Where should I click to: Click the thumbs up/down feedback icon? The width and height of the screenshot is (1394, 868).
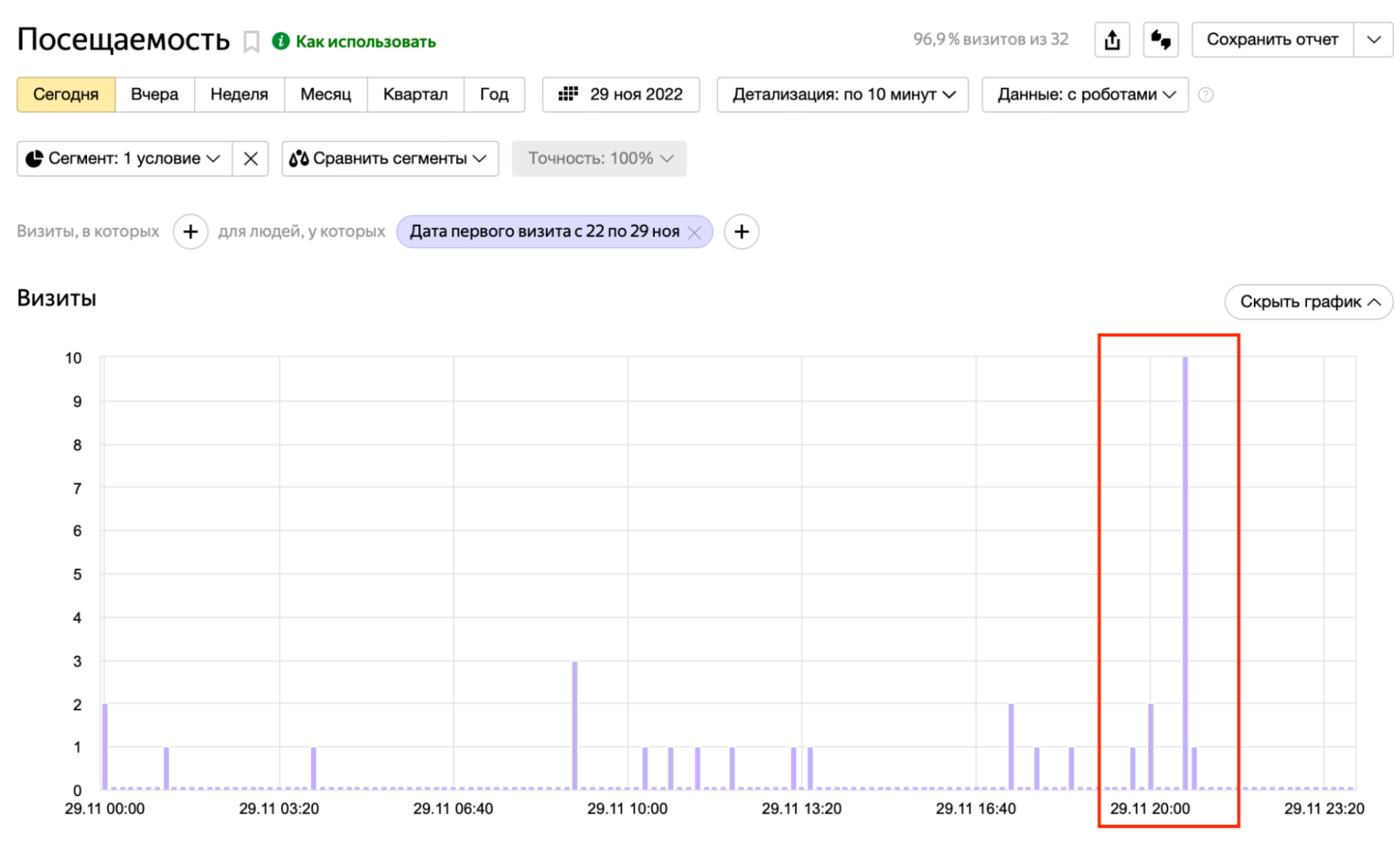(1160, 40)
